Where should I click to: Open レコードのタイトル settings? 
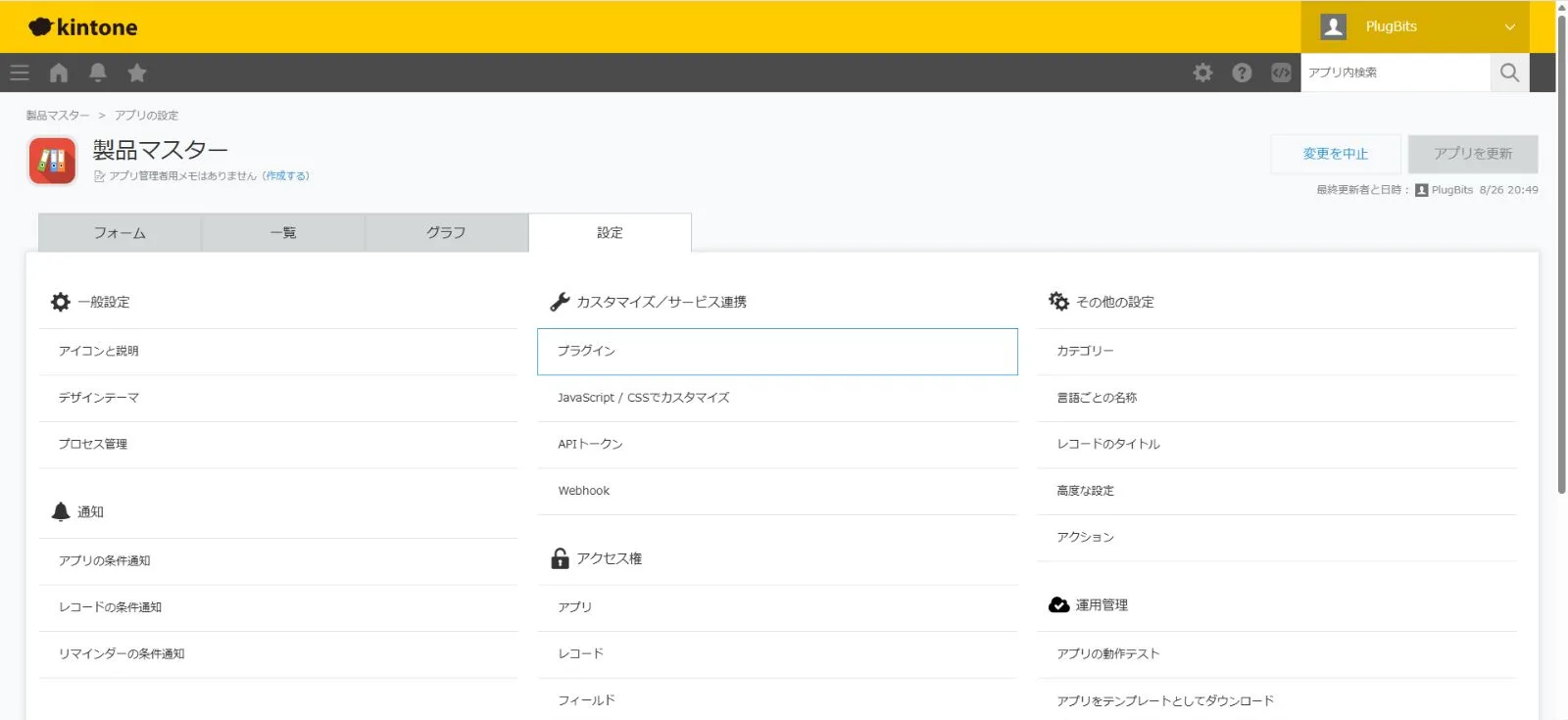coord(1277,444)
